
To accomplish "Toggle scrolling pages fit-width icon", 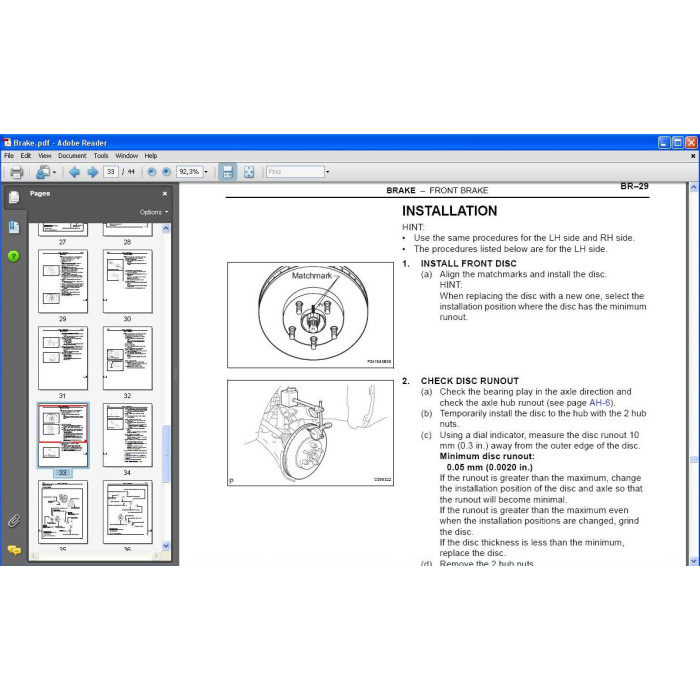I will tap(228, 172).
